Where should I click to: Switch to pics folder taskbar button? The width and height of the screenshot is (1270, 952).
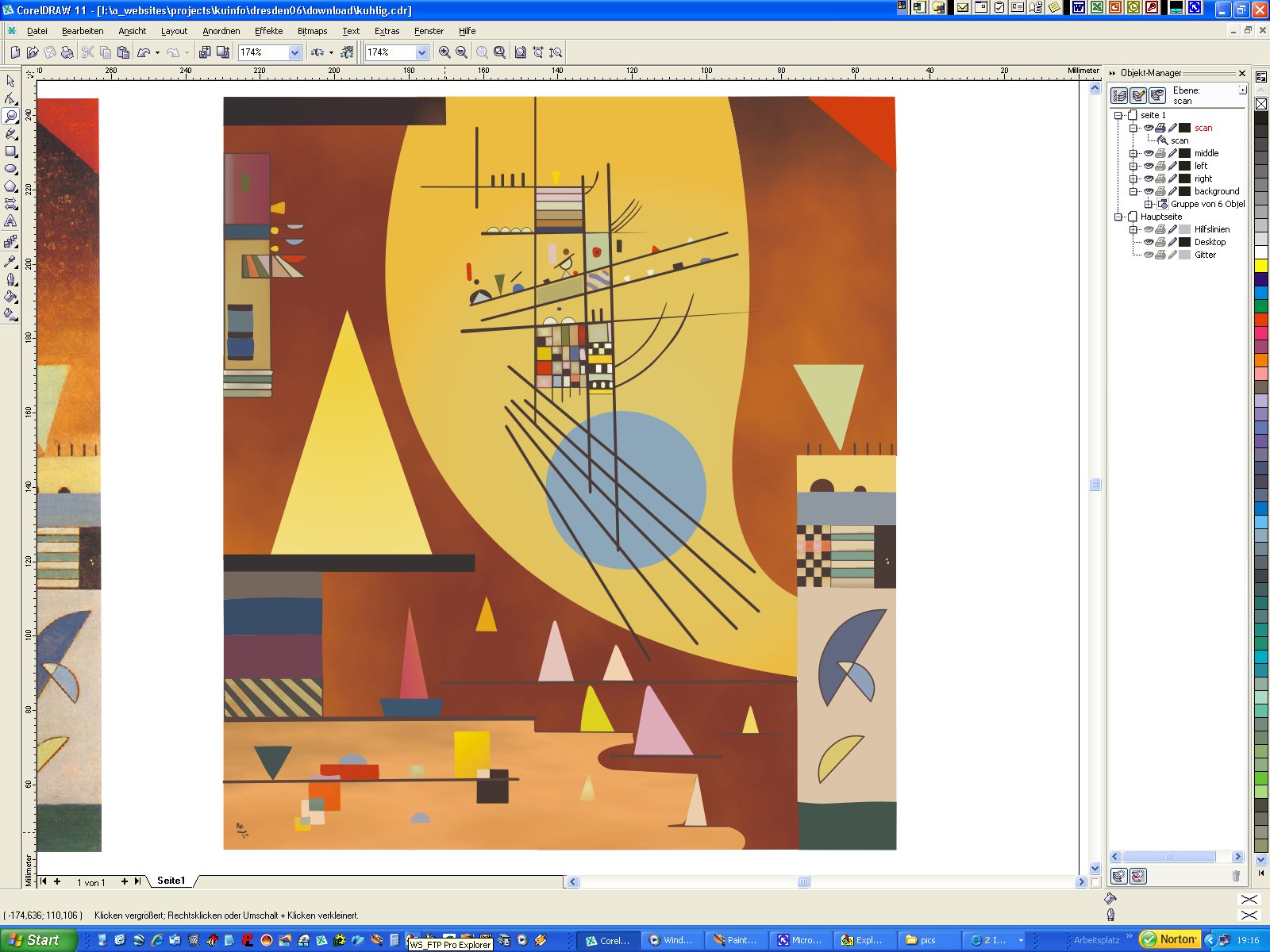(929, 940)
